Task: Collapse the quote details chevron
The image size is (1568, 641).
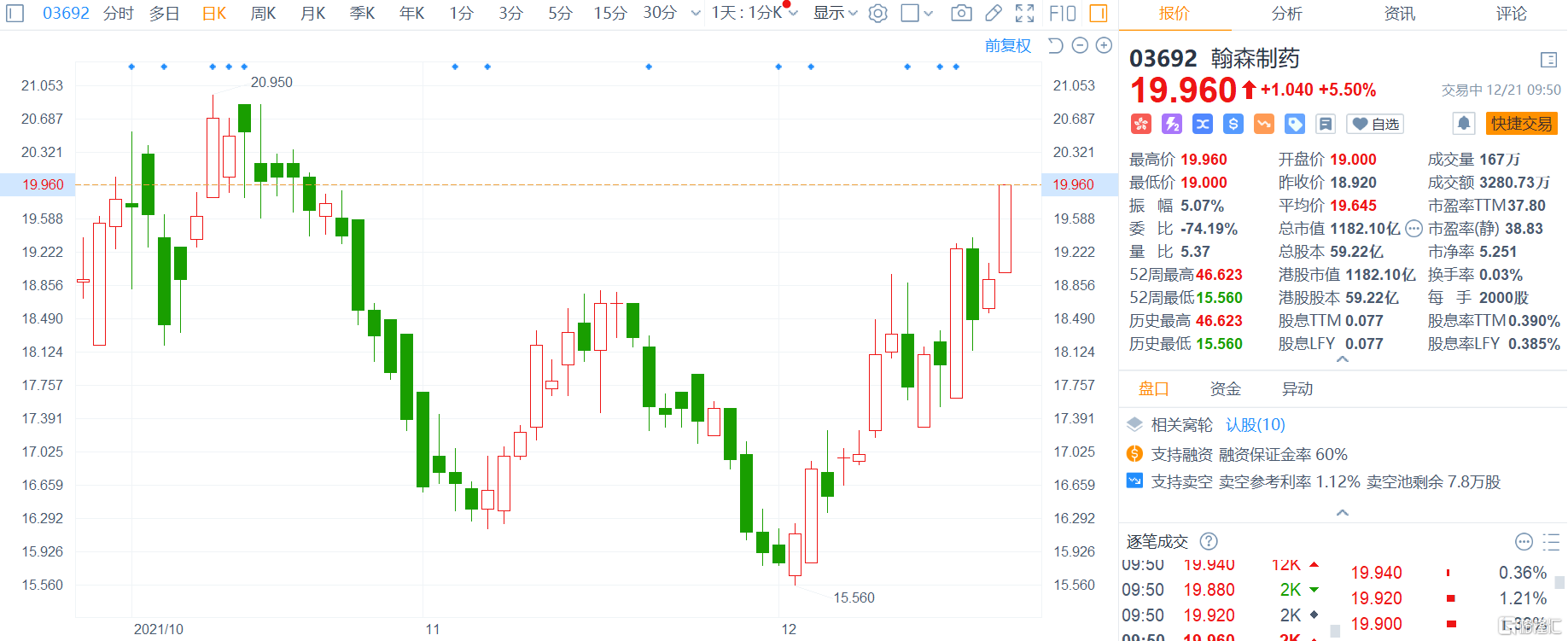Action: [1343, 360]
